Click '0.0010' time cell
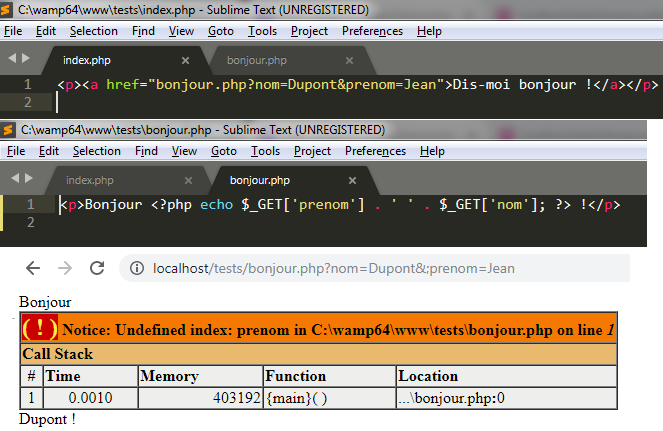The height and width of the screenshot is (431, 663). [x=90, y=398]
